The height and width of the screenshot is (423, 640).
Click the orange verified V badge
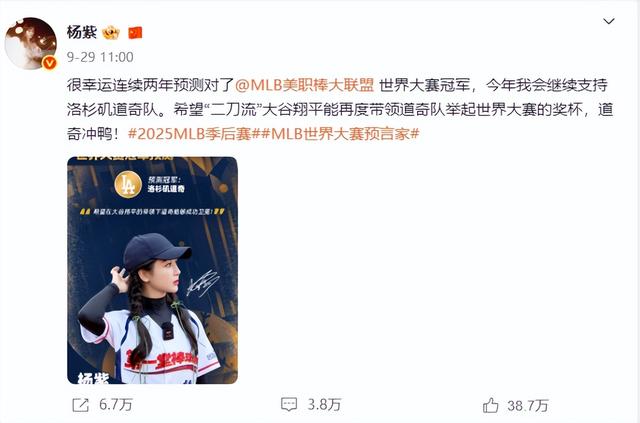[x=49, y=63]
